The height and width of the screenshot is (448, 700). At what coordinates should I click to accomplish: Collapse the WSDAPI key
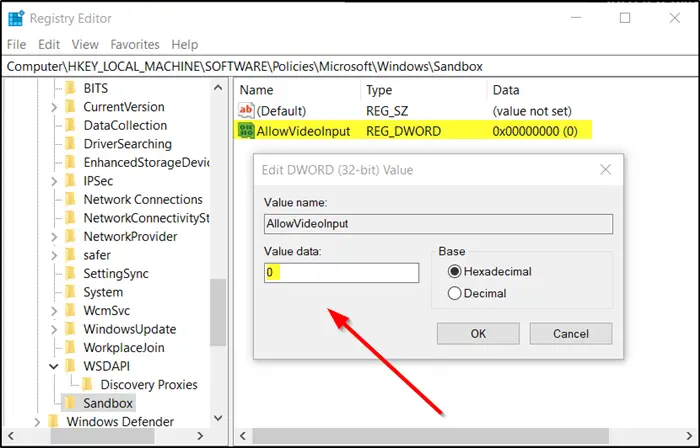coord(54,367)
